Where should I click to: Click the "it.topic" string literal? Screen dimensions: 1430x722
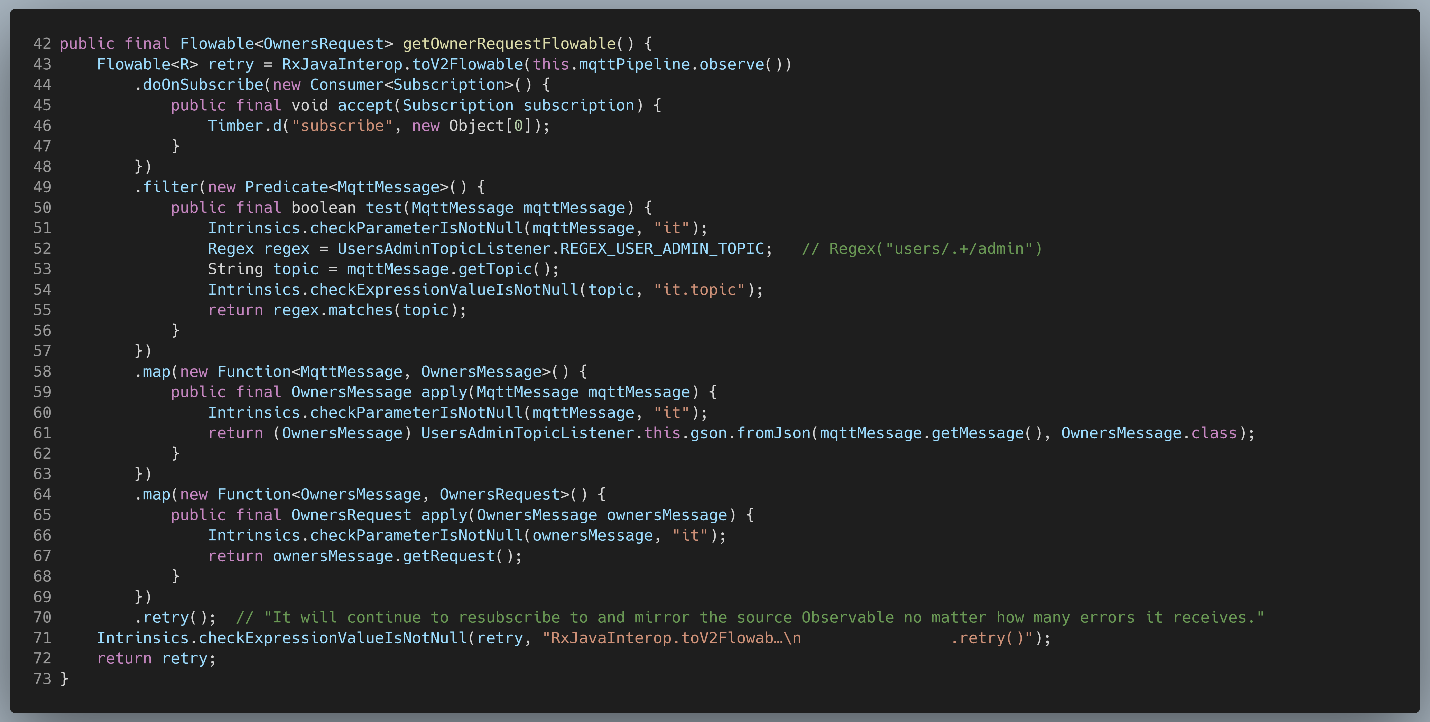700,290
